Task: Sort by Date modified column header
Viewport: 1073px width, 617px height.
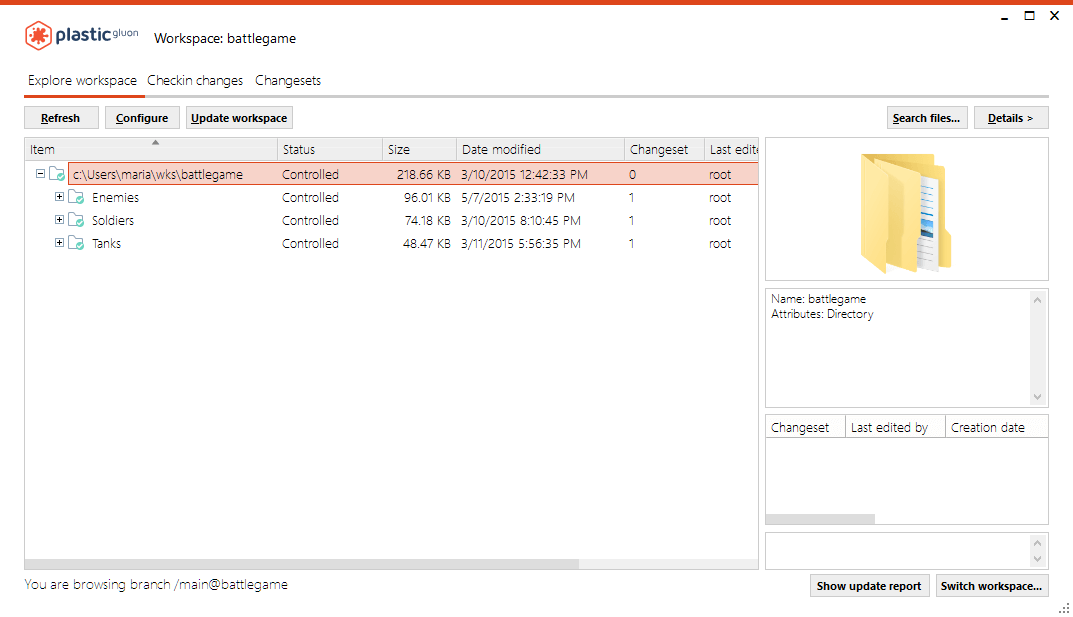Action: coord(540,149)
